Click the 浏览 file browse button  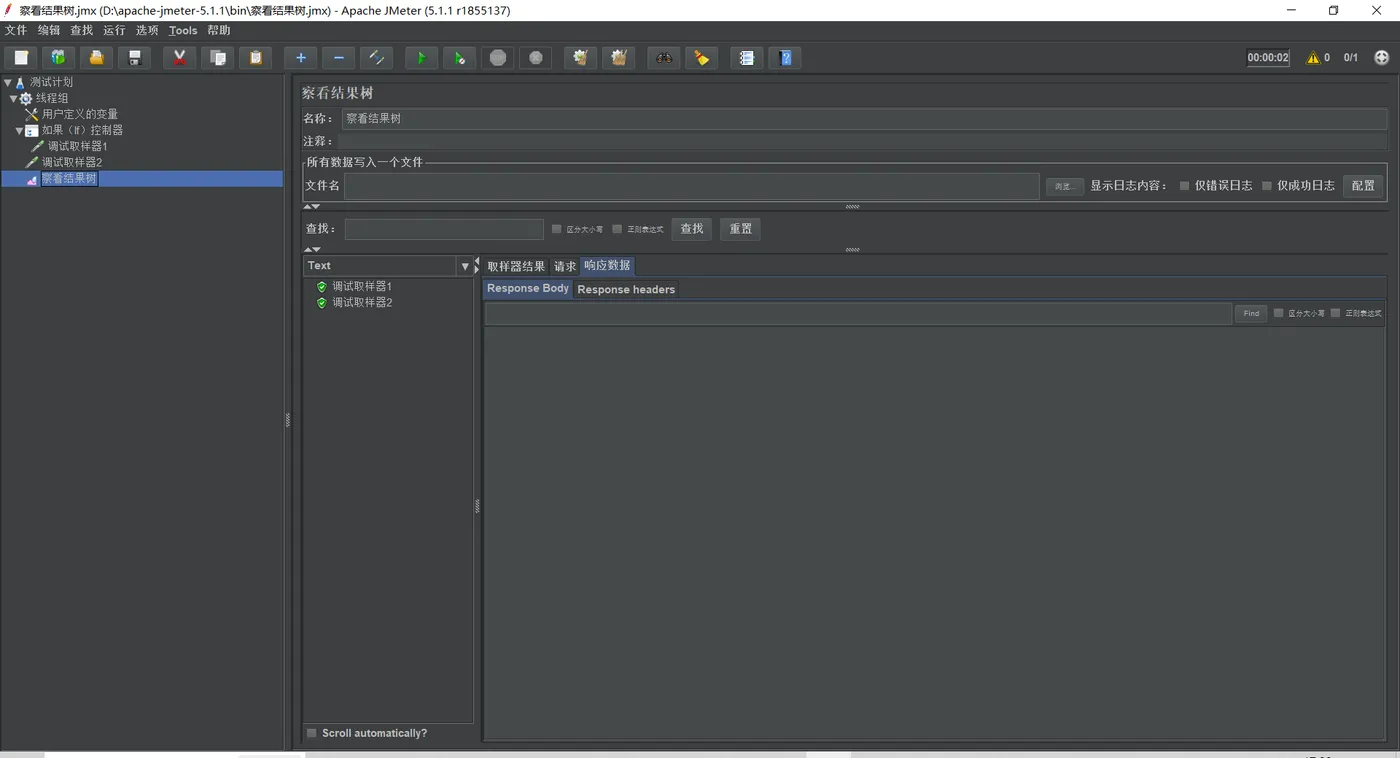pos(1064,186)
